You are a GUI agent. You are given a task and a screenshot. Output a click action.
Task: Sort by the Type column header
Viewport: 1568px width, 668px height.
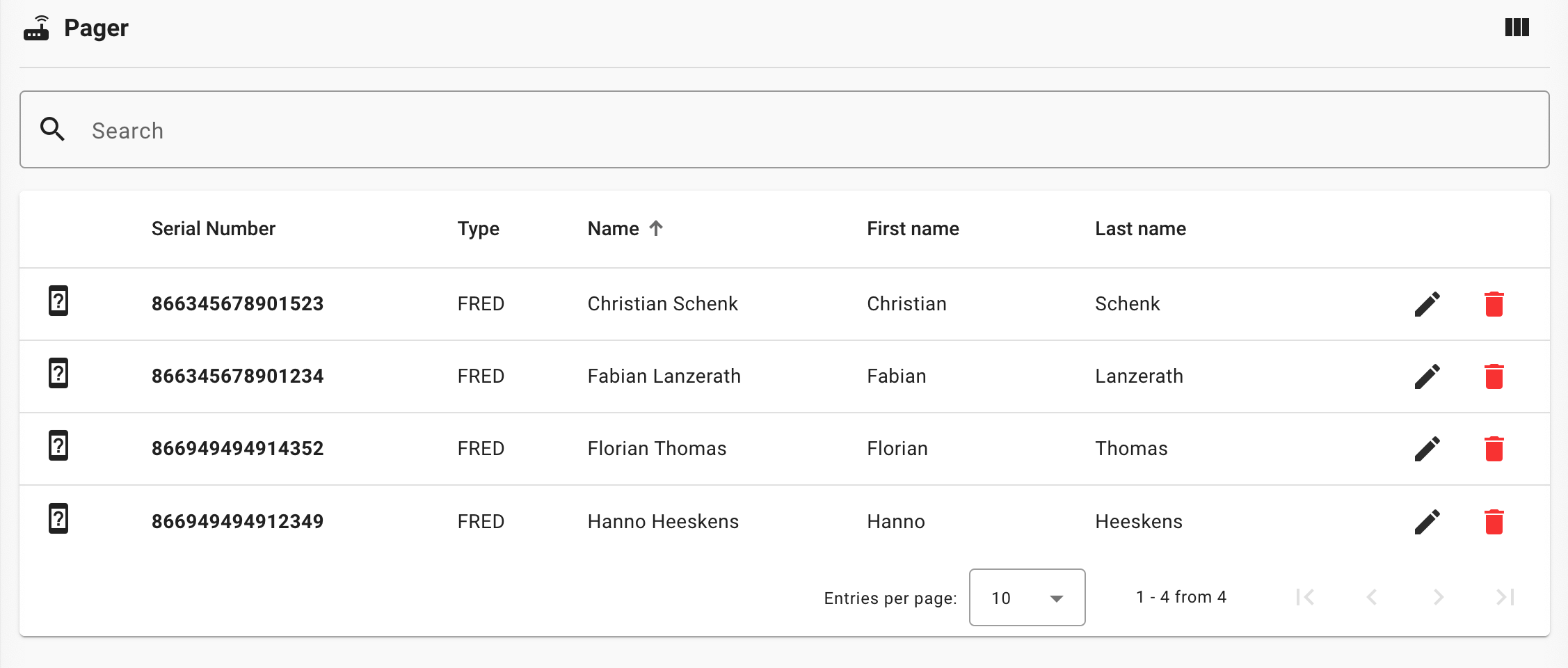pos(478,229)
